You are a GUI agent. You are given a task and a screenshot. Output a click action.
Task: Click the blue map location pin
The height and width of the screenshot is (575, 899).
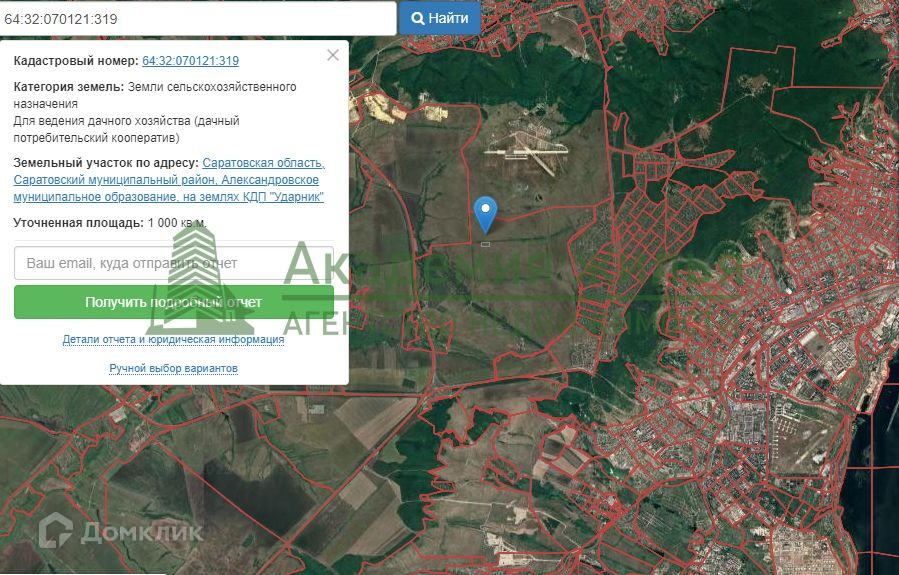[486, 213]
